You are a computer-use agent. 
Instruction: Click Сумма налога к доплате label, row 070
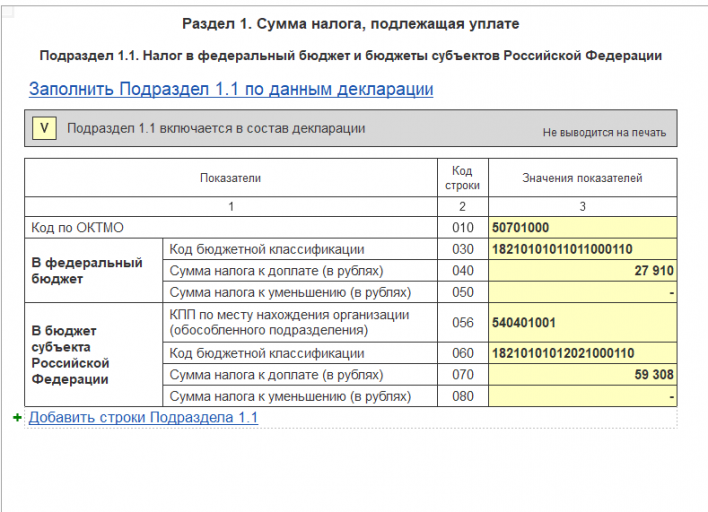coord(276,375)
